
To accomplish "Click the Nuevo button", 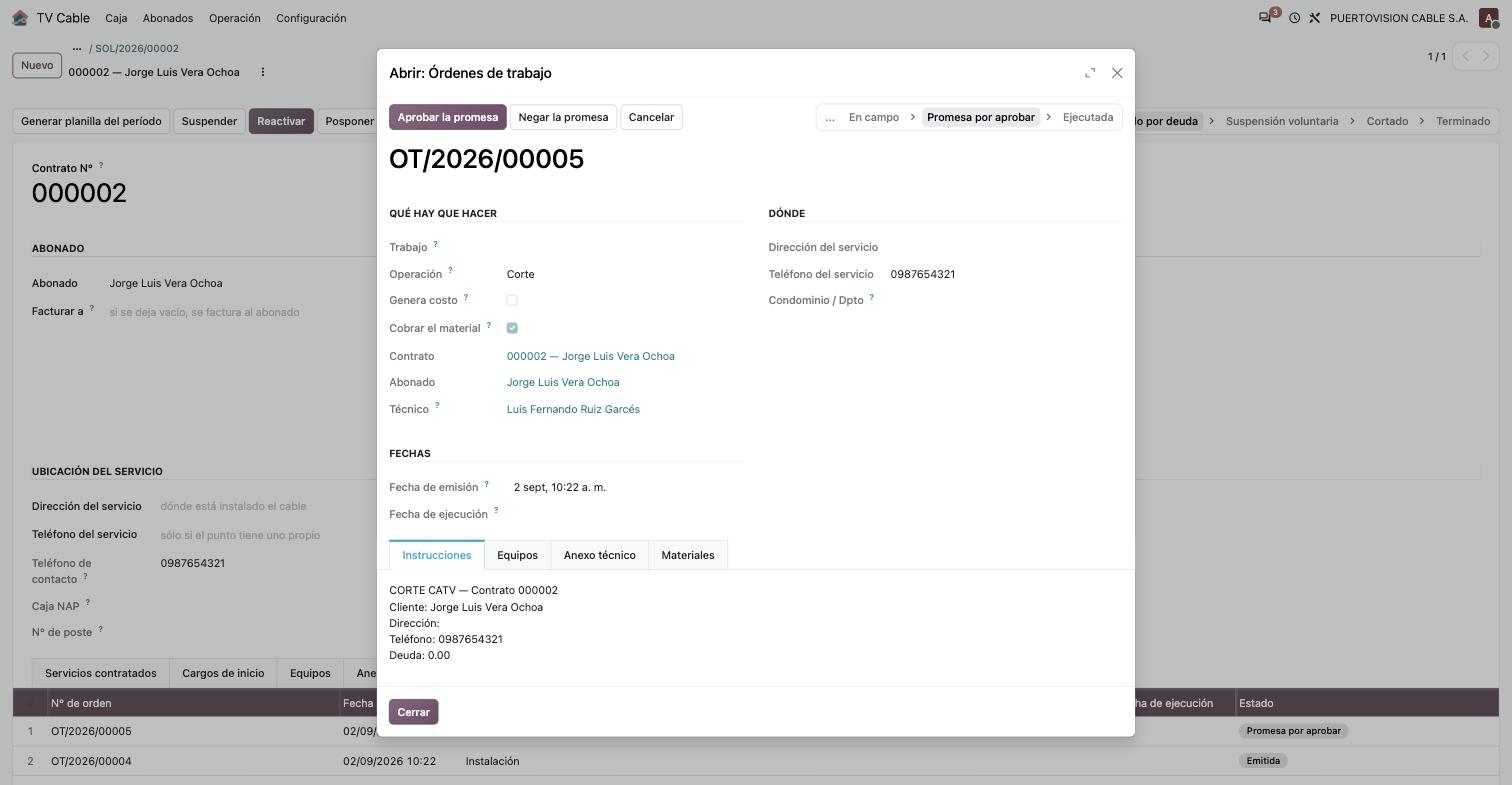I will tap(37, 65).
